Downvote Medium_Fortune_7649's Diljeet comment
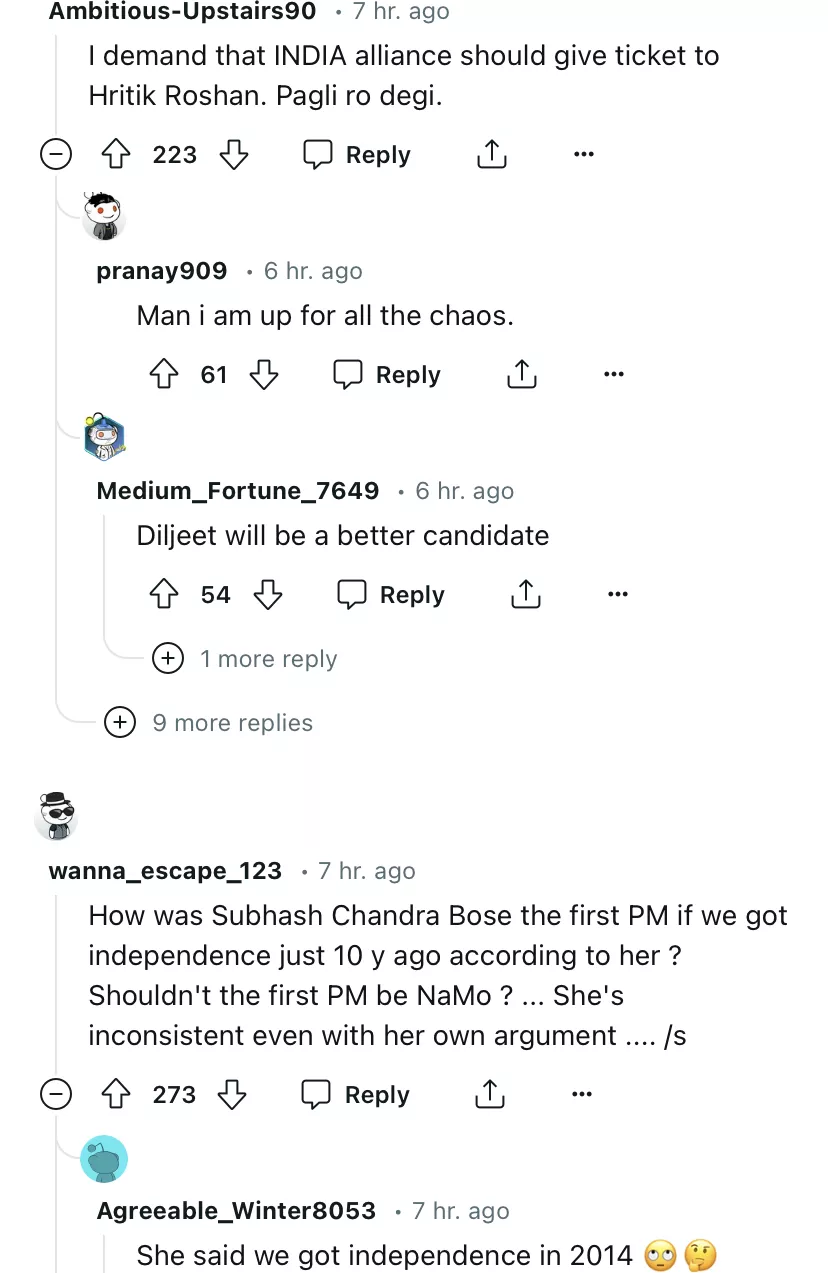The width and height of the screenshot is (828, 1273). (268, 595)
